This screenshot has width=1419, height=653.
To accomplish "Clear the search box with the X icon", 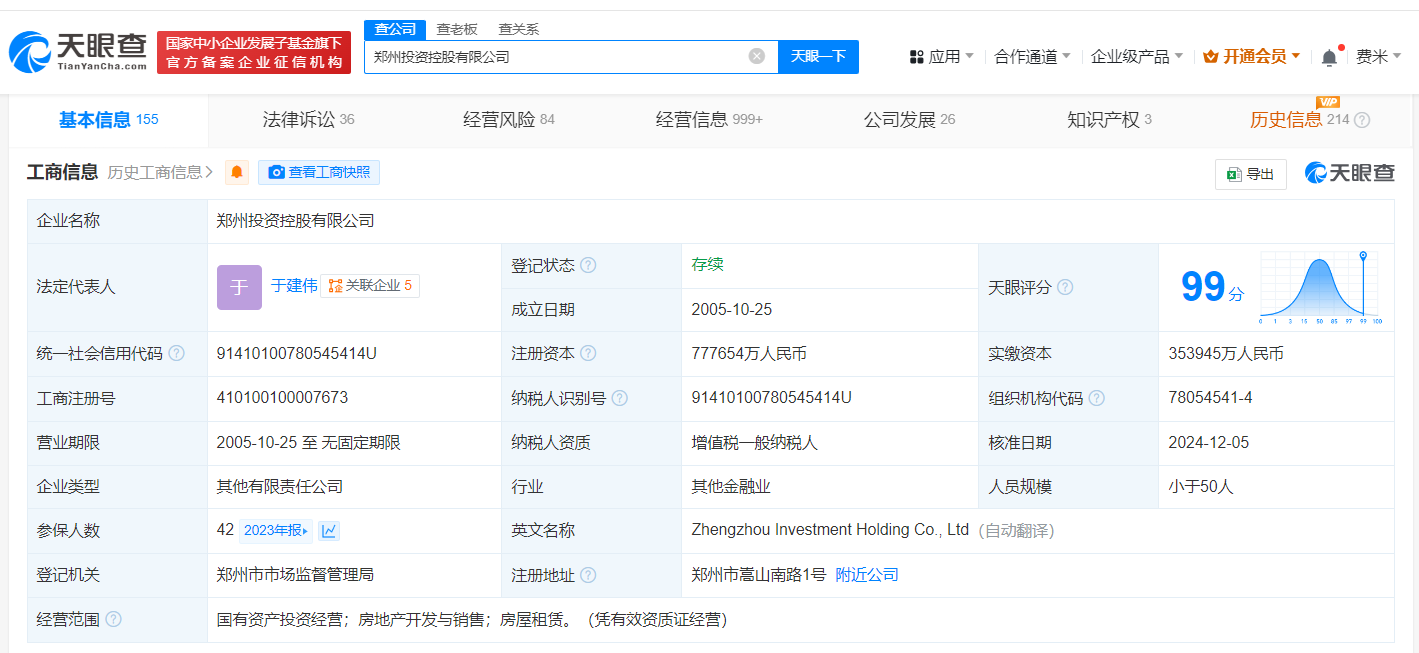I will point(757,56).
